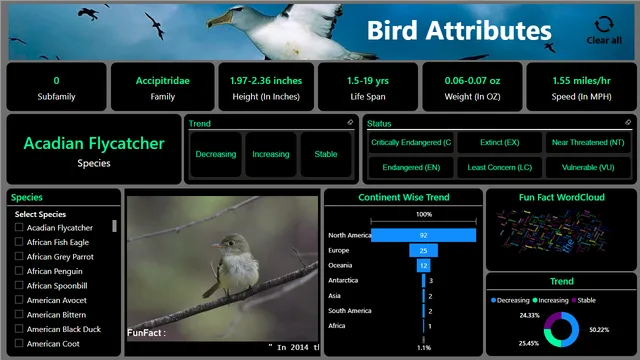This screenshot has height=360, width=640.
Task: Filter by Extinct (EX) status
Action: click(500, 142)
